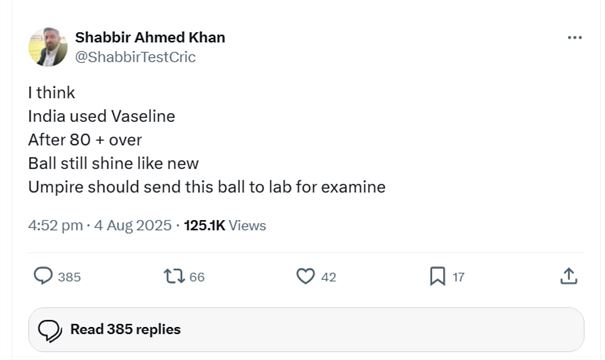Click the 17 bookmarks count

pos(458,277)
